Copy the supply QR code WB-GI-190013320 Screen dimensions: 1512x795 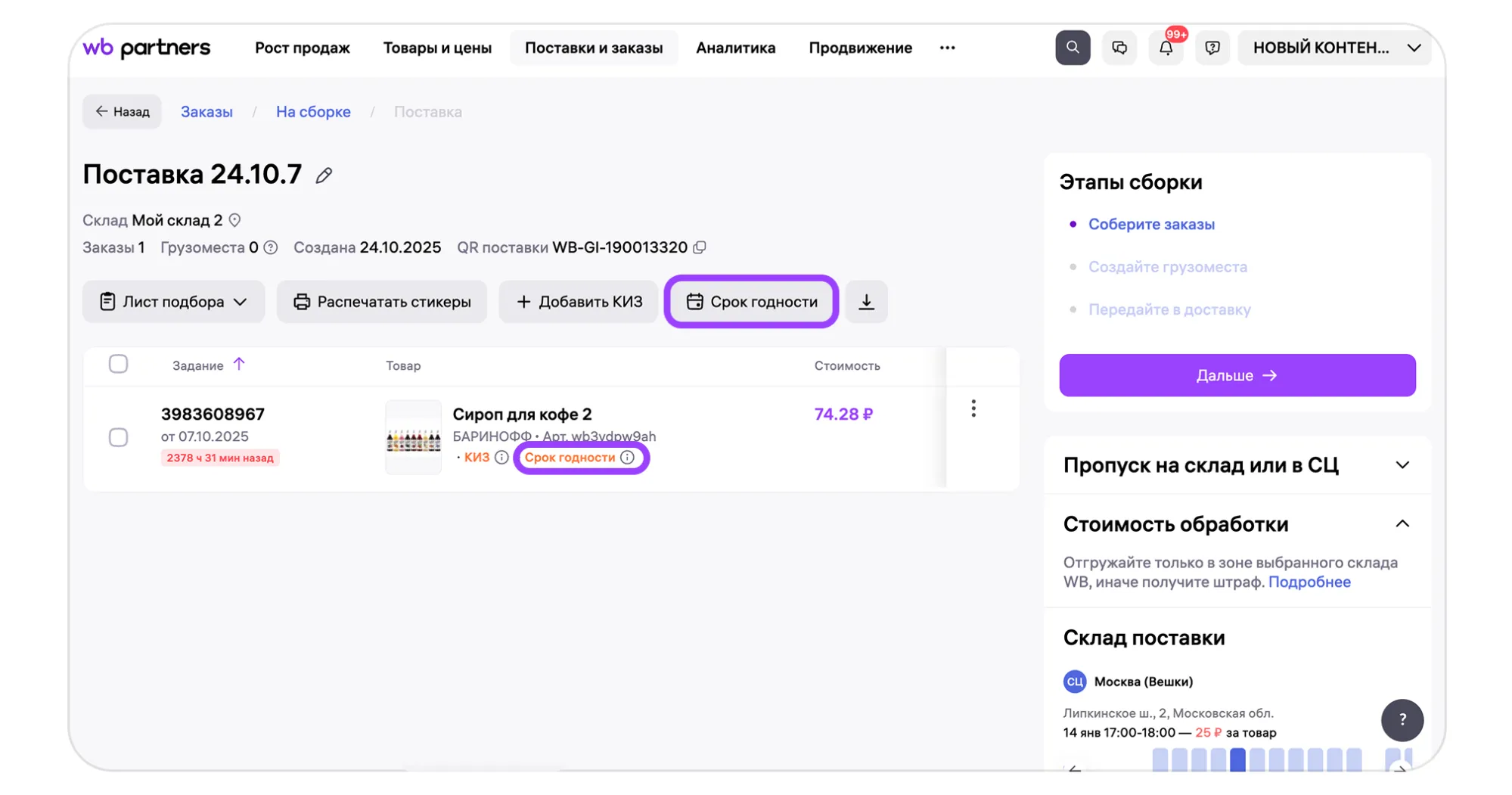tap(700, 247)
